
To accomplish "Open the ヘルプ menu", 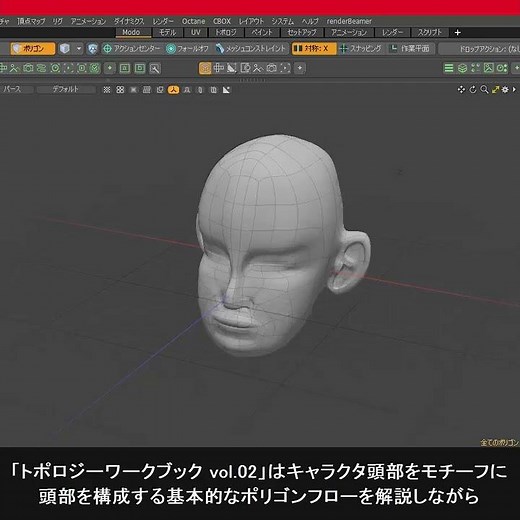I will (x=310, y=21).
